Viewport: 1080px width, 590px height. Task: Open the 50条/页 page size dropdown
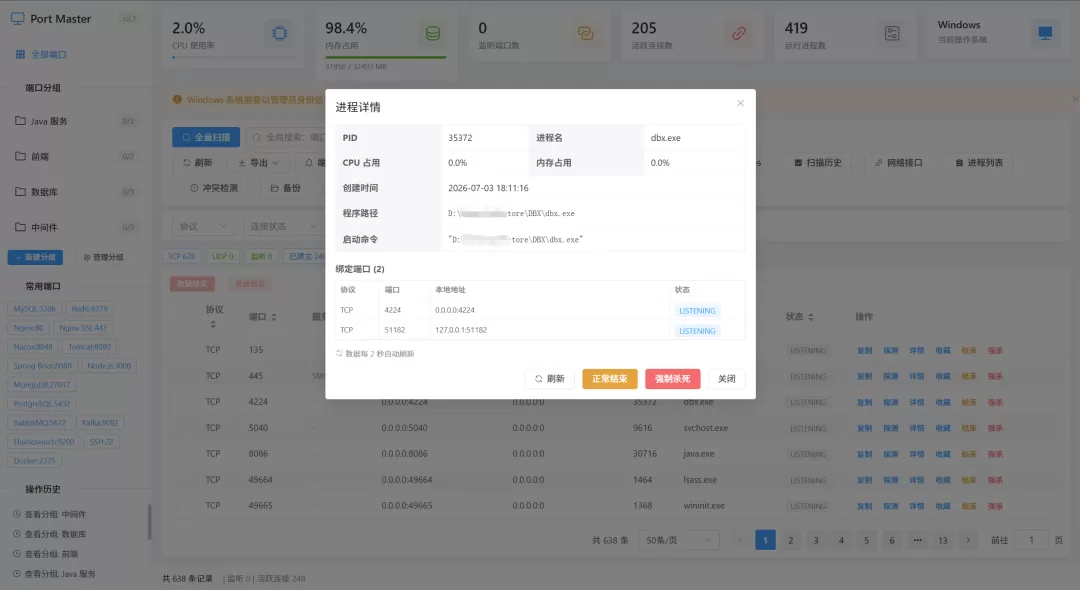coord(678,540)
